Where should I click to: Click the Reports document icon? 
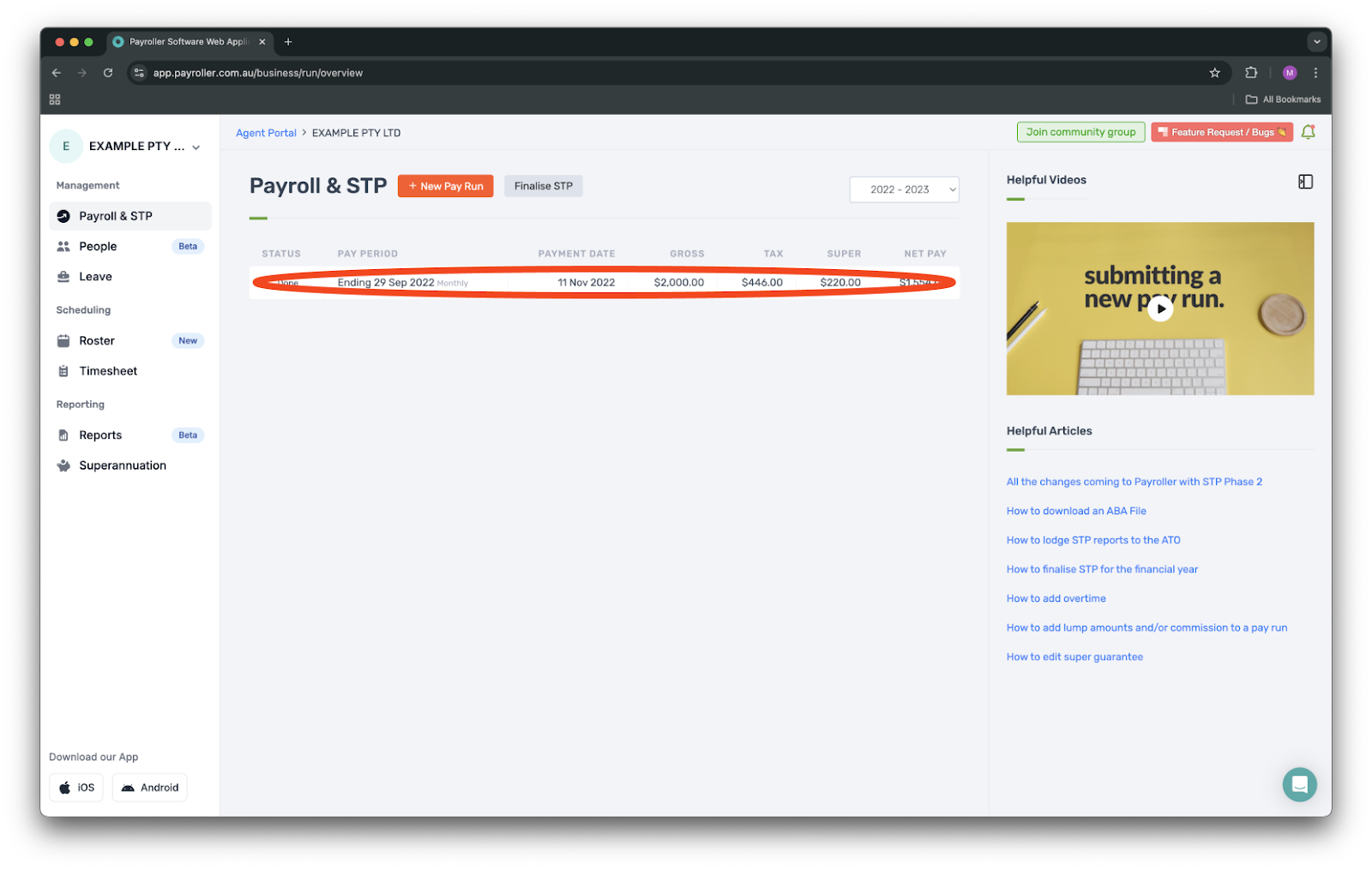tap(63, 435)
